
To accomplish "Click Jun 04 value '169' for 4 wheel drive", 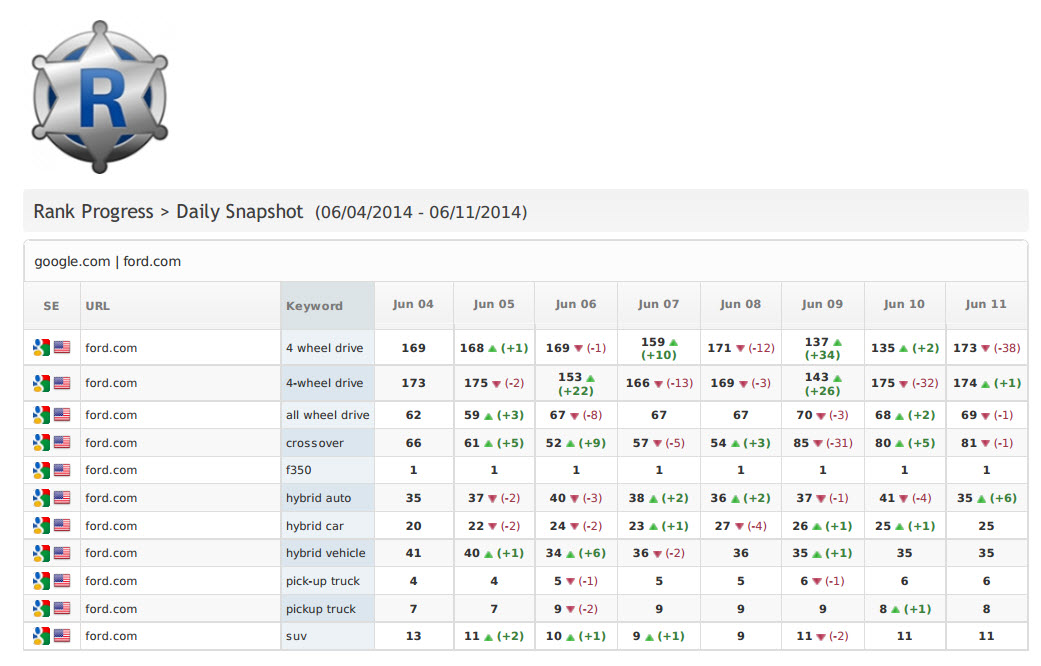I will 413,348.
